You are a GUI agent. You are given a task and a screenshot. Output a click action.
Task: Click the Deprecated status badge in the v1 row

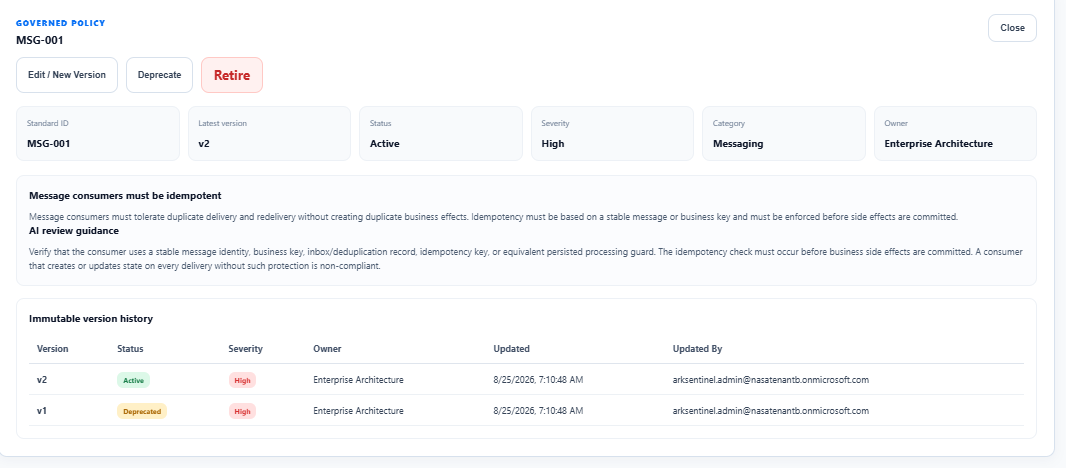point(141,412)
